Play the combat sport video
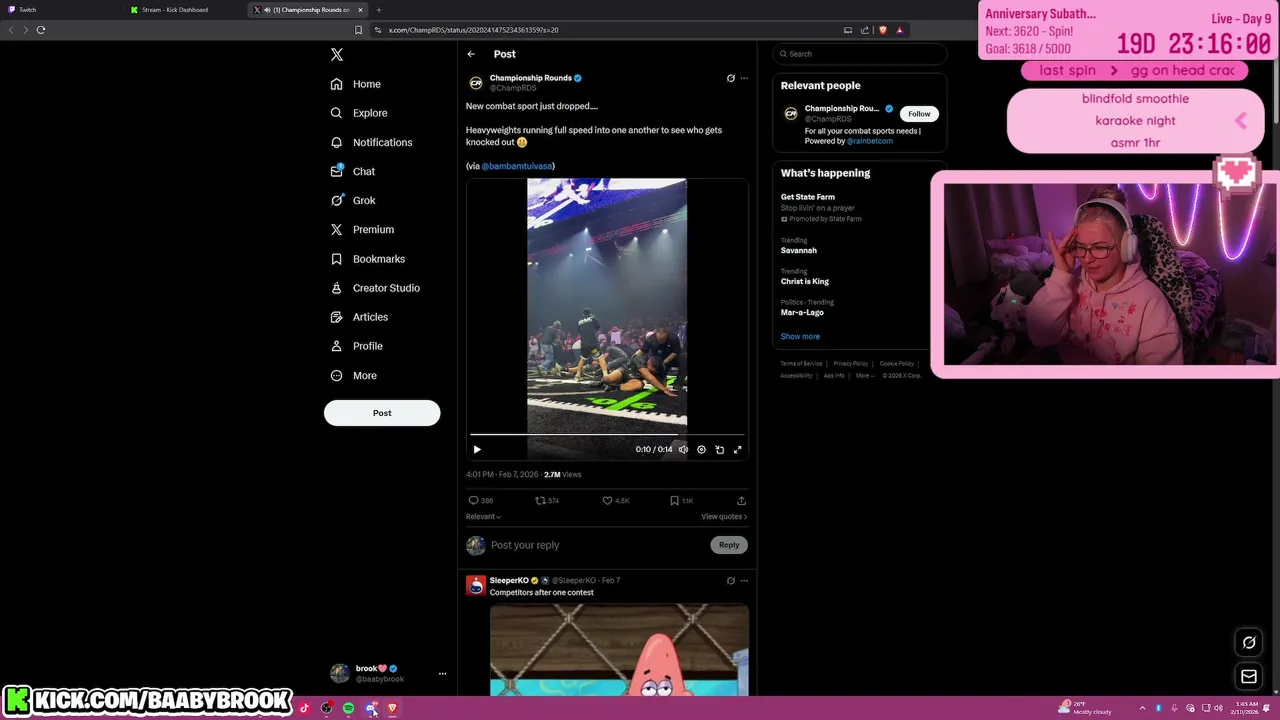 click(477, 450)
